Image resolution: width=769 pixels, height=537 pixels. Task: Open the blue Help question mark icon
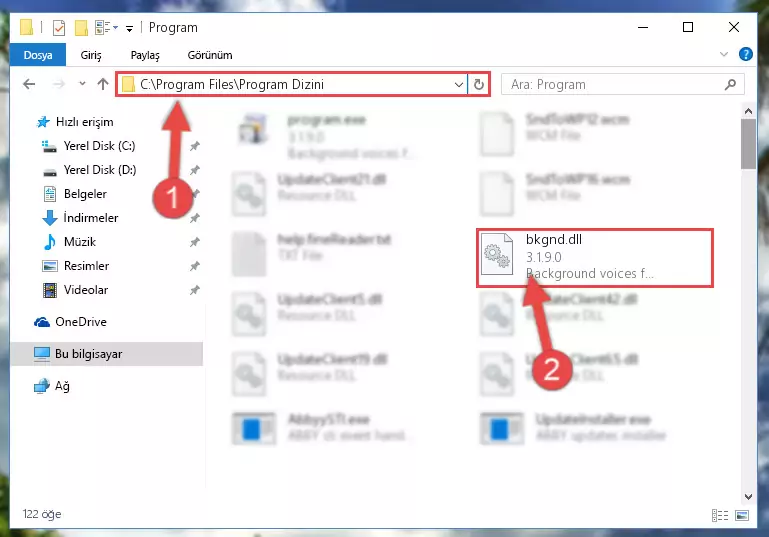[745, 54]
